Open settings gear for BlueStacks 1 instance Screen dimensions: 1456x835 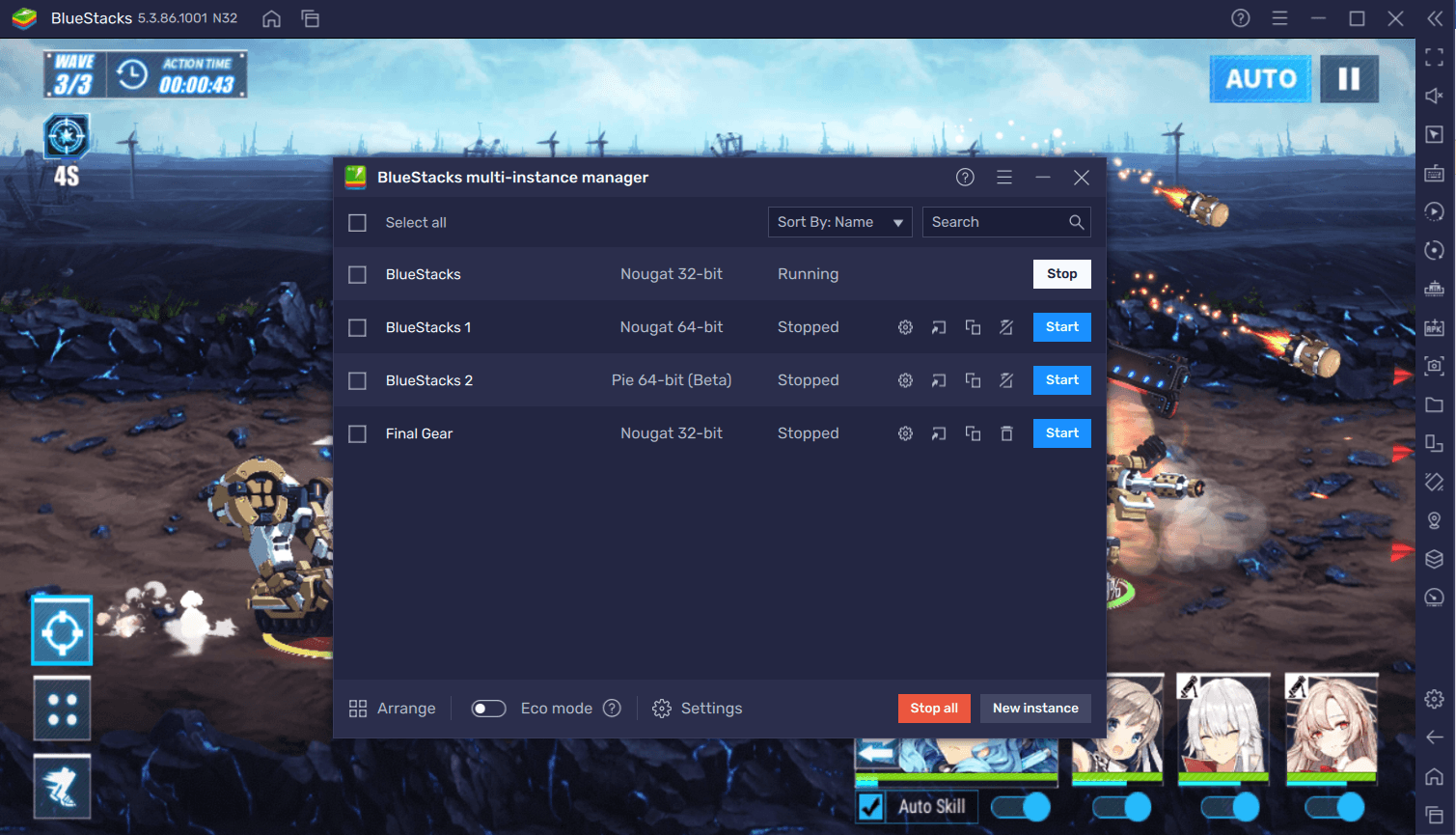pyautogui.click(x=905, y=327)
